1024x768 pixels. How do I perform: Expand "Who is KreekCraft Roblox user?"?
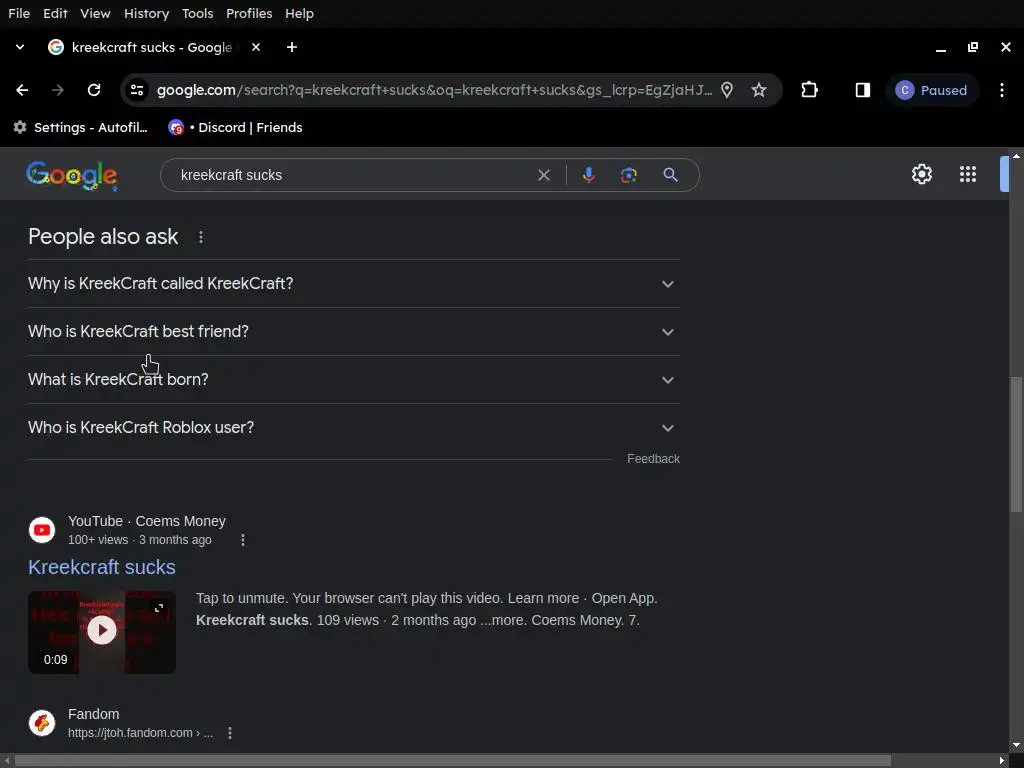pos(353,428)
